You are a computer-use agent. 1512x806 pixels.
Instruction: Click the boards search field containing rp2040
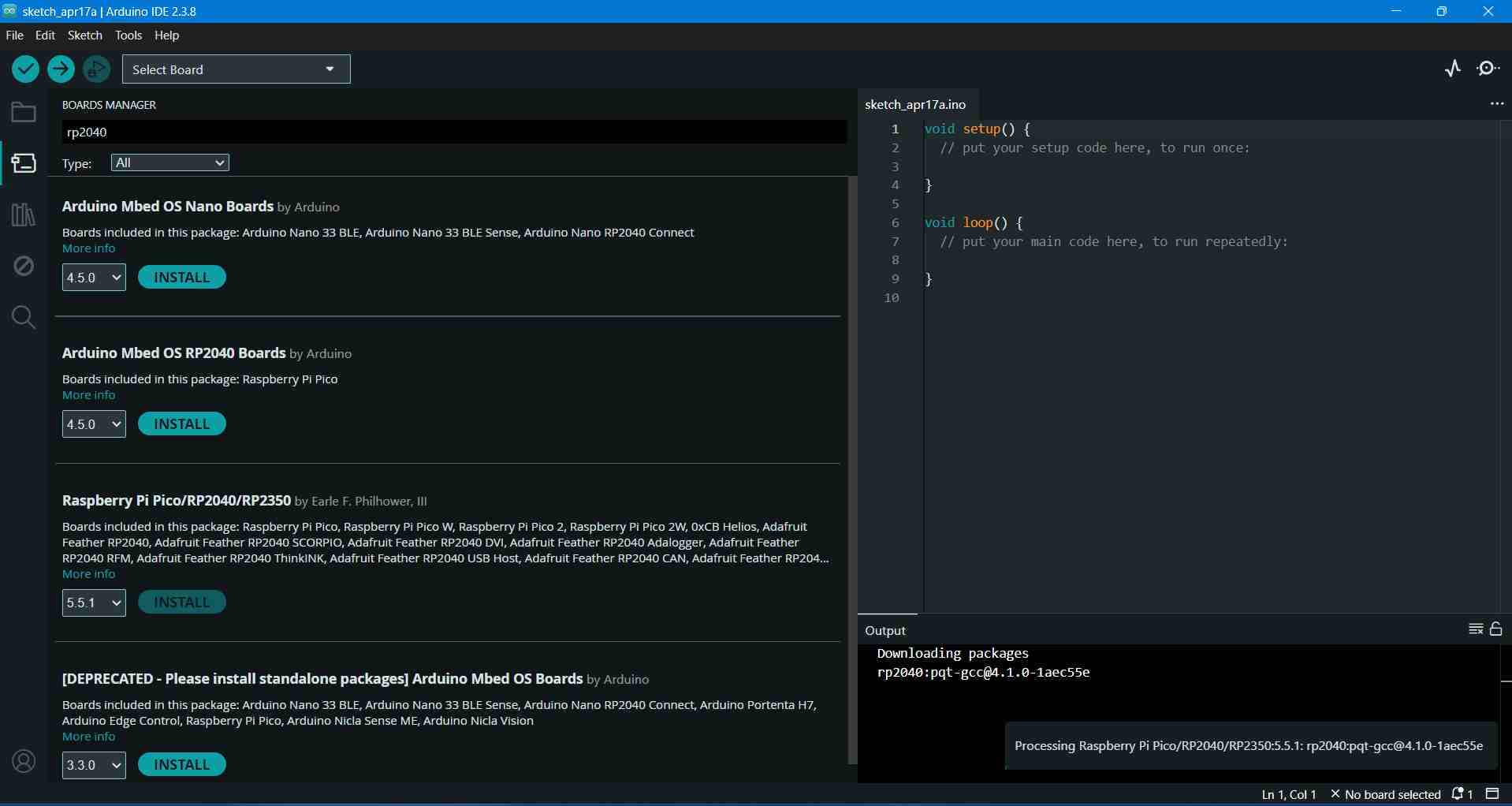click(454, 132)
